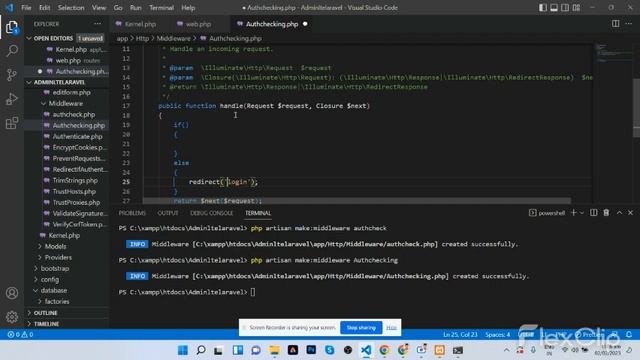The image size is (640, 360).
Task: Toggle secondary side bar layout icon
Action: coord(565,7)
